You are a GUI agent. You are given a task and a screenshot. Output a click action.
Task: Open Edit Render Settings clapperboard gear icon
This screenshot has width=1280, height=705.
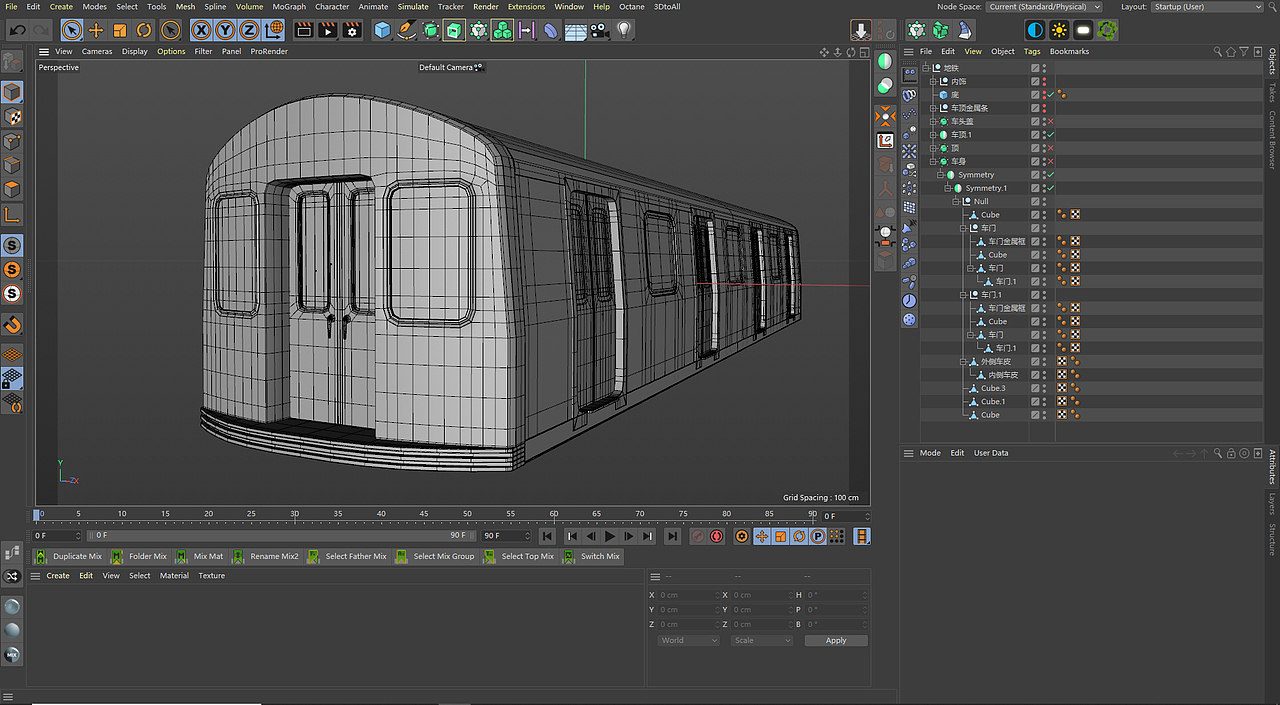tap(352, 30)
